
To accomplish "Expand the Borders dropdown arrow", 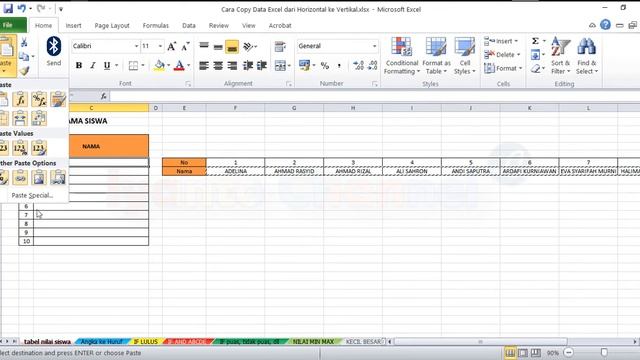I will point(143,65).
